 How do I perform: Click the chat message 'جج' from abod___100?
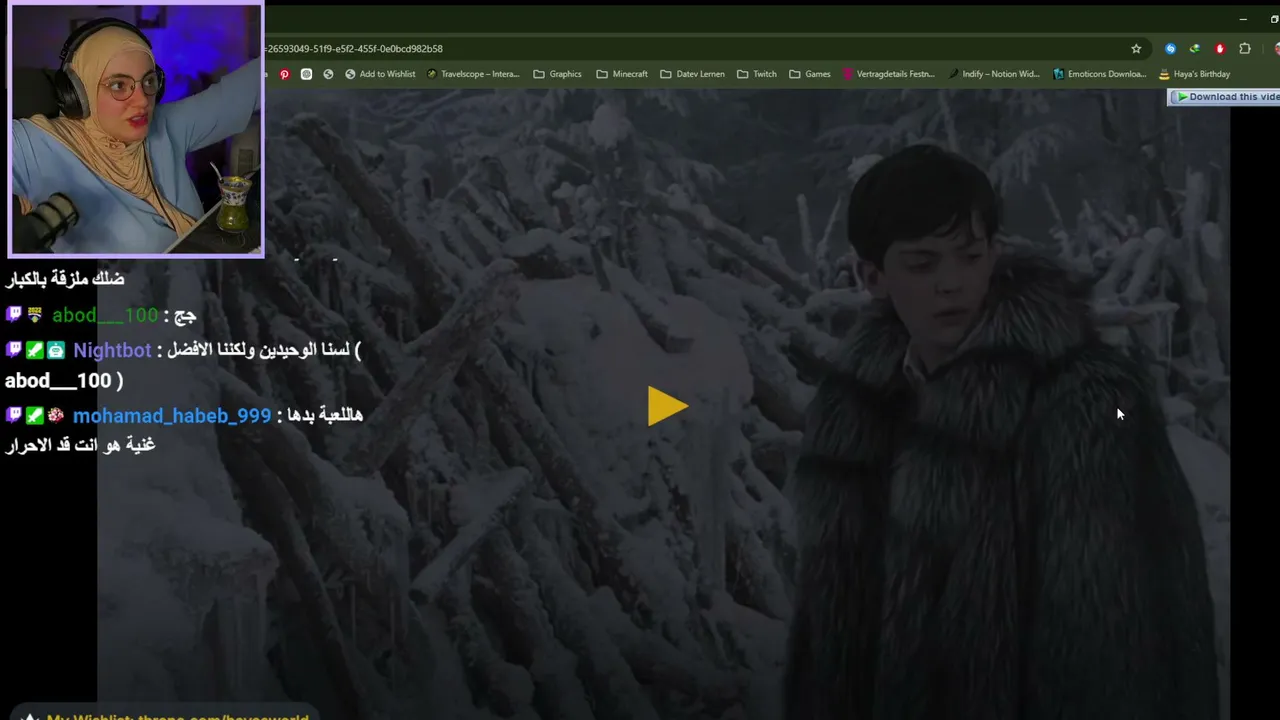click(x=185, y=316)
